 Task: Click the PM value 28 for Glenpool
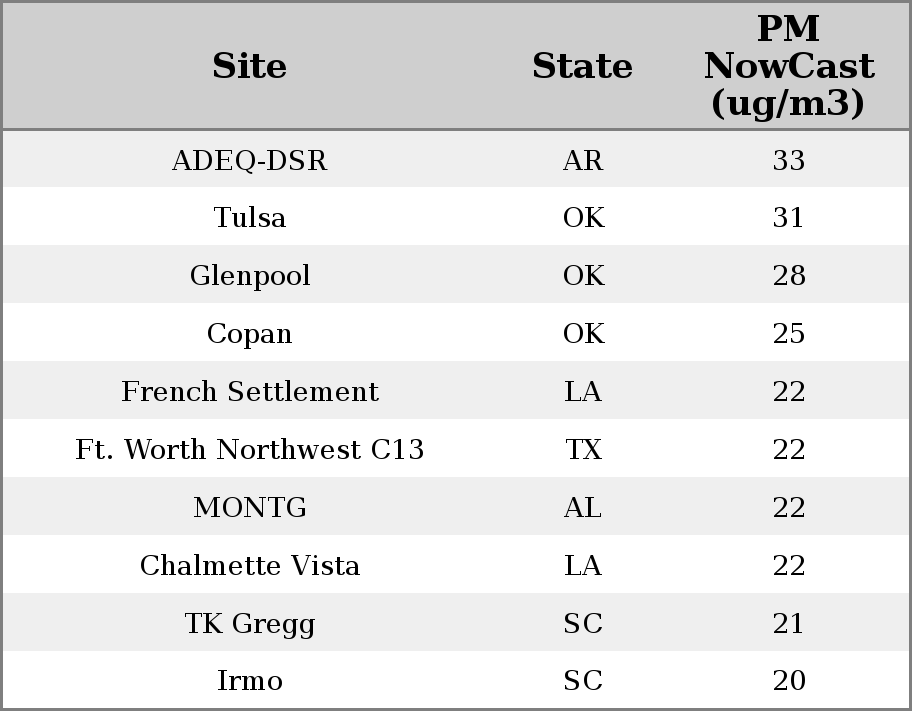[x=788, y=276]
